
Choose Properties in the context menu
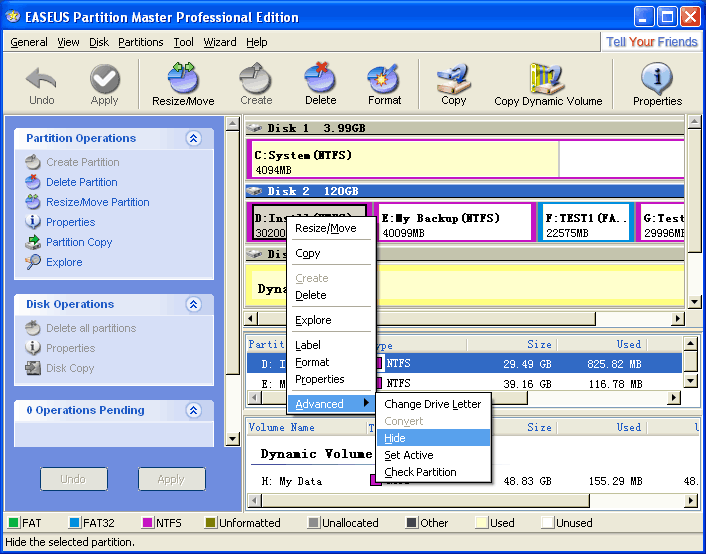[331, 379]
